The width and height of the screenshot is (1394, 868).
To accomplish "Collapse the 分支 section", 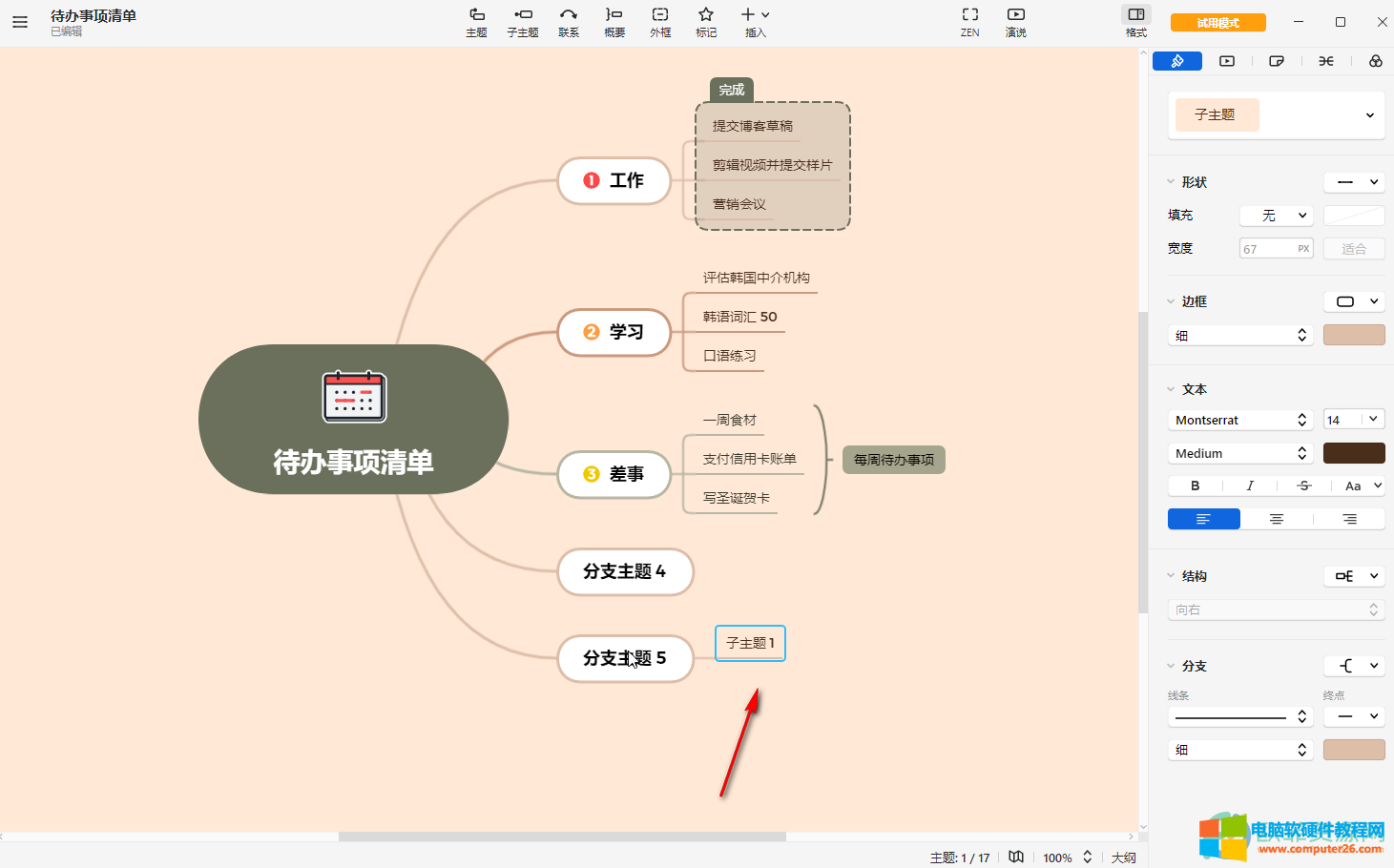I will pos(1171,666).
